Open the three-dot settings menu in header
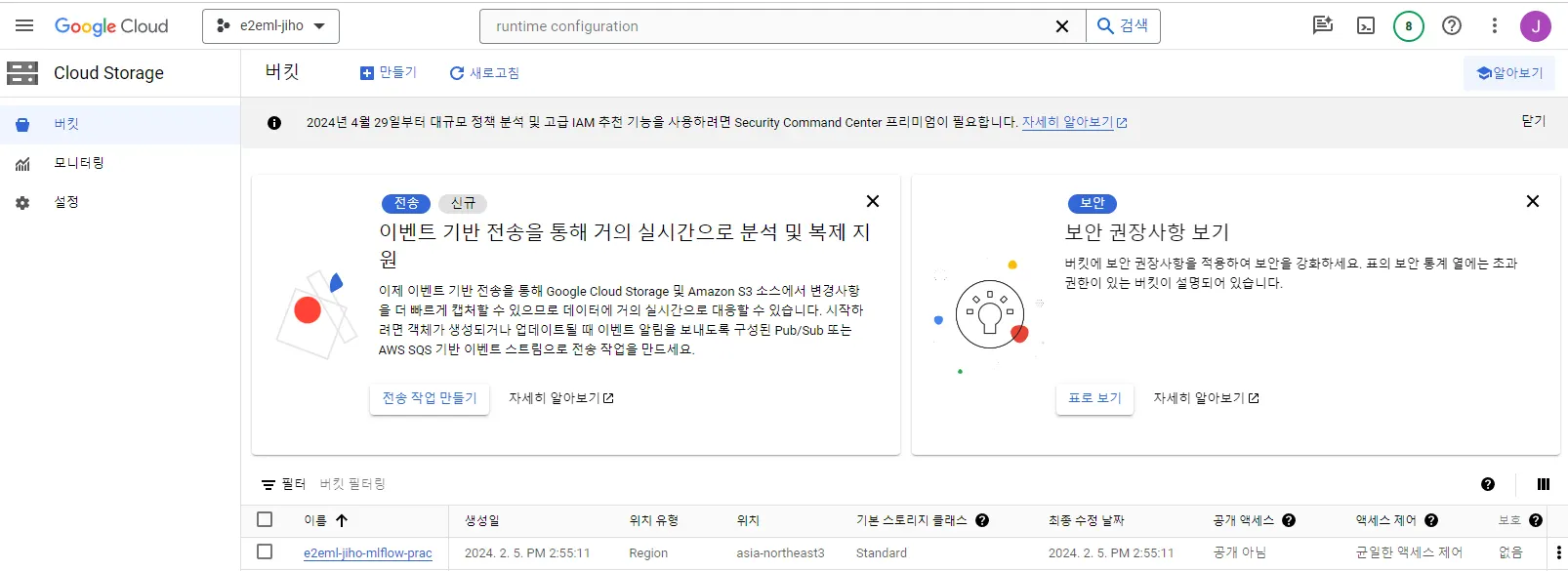1568x571 pixels. click(x=1494, y=25)
